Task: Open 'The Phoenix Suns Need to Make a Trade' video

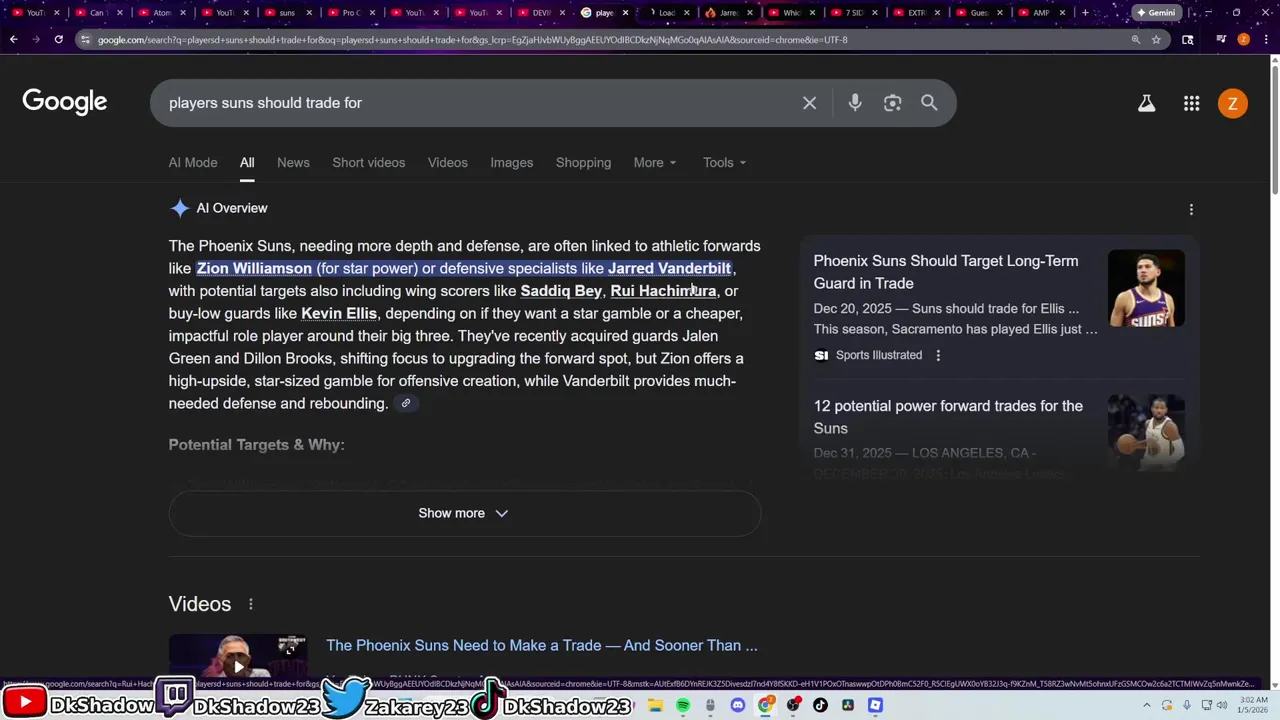Action: click(x=541, y=645)
